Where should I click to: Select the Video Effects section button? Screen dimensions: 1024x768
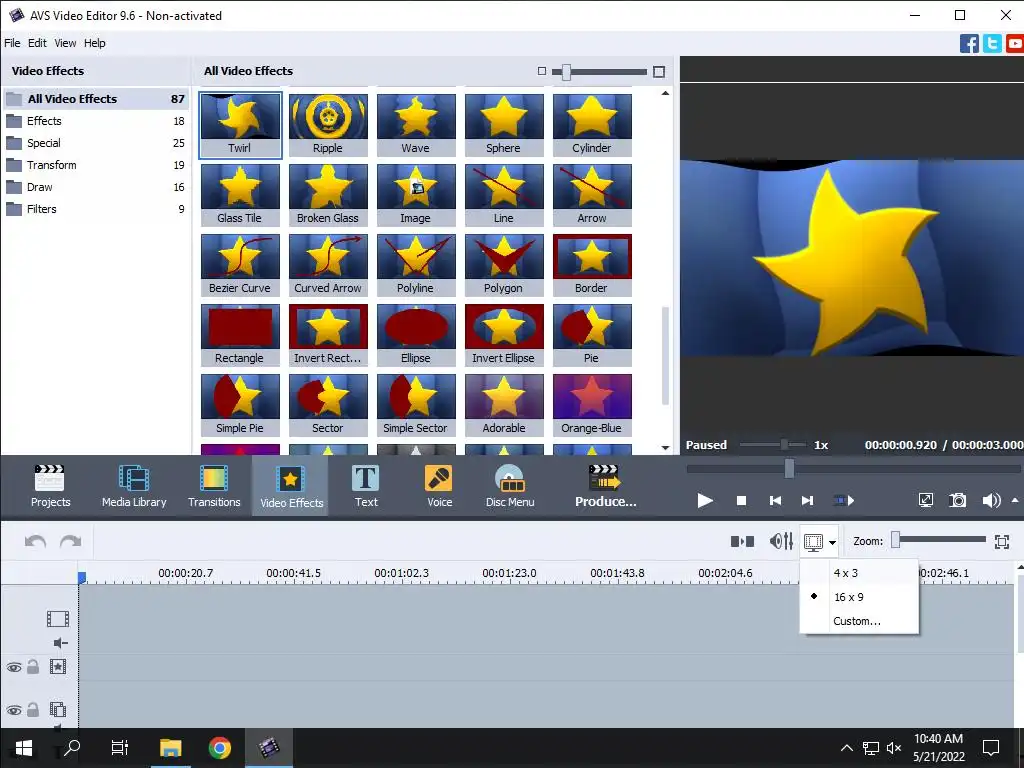(x=291, y=485)
